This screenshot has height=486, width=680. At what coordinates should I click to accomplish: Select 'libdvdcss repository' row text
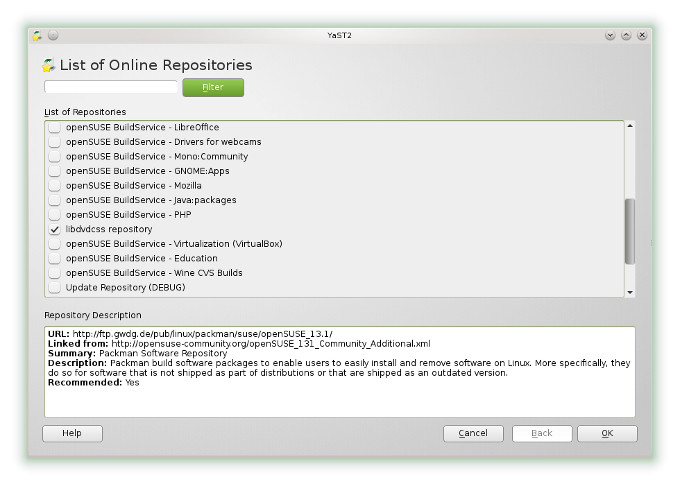(109, 229)
